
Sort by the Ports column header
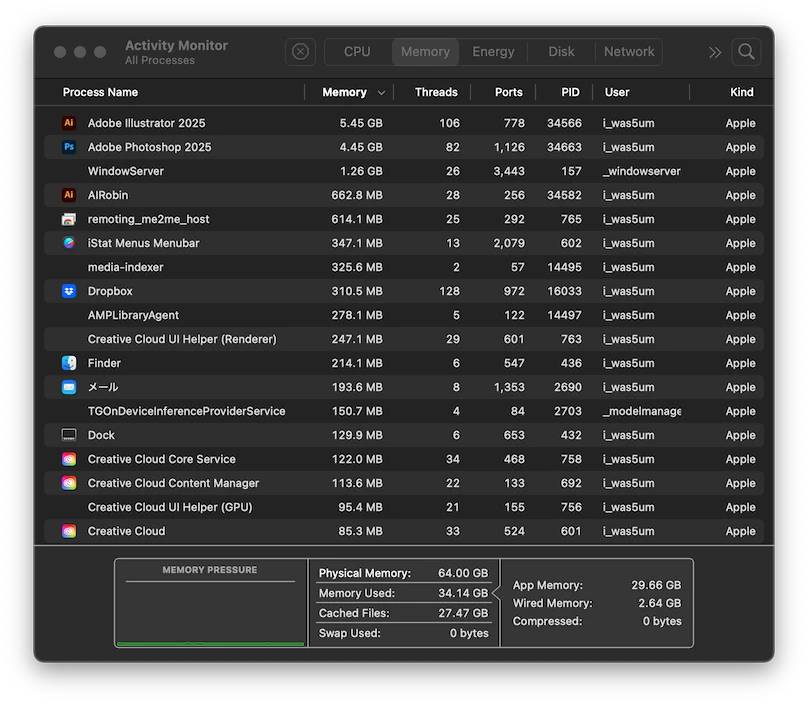pyautogui.click(x=509, y=92)
